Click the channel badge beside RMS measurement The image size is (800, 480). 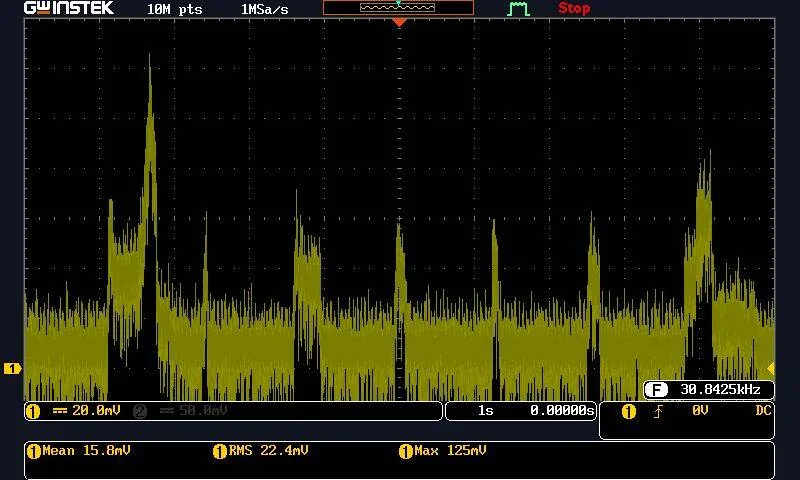click(219, 451)
